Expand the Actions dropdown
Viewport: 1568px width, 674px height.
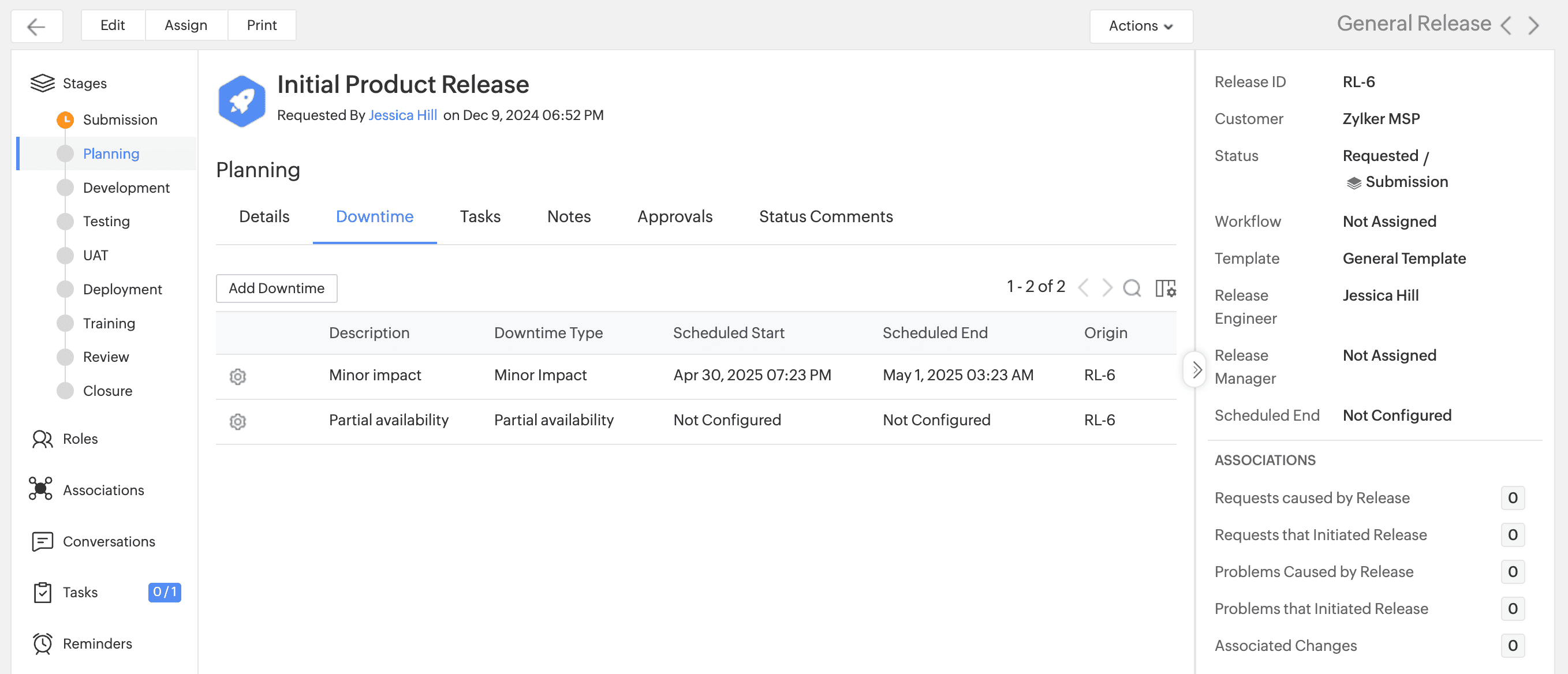pos(1140,26)
